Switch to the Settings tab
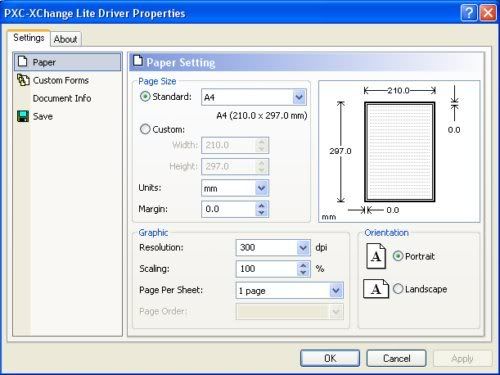Image resolution: width=500 pixels, height=375 pixels. [x=29, y=38]
